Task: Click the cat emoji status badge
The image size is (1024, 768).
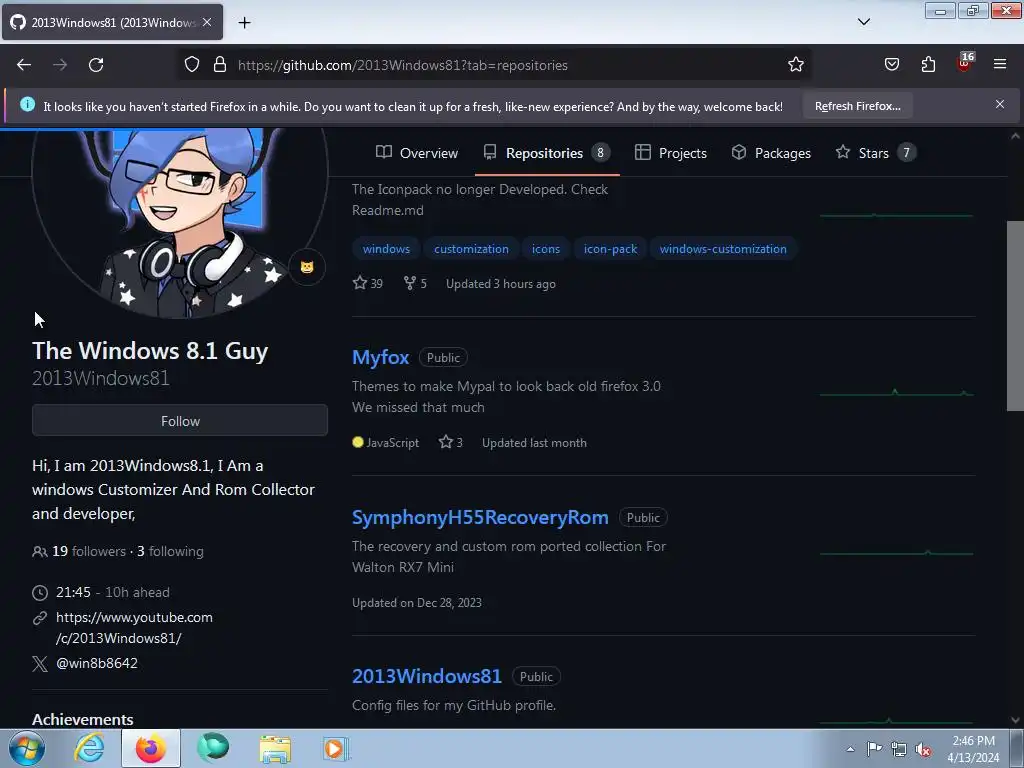Action: [307, 266]
